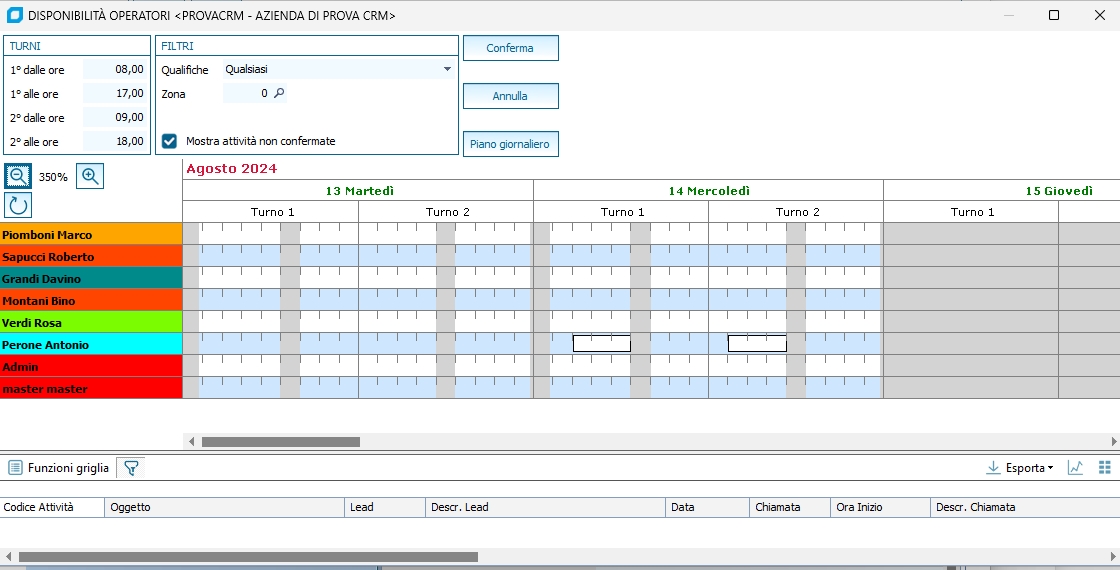Screen dimensions: 1120x570
Task: Select the cyan Perone Antonio operator row
Action: (90, 345)
